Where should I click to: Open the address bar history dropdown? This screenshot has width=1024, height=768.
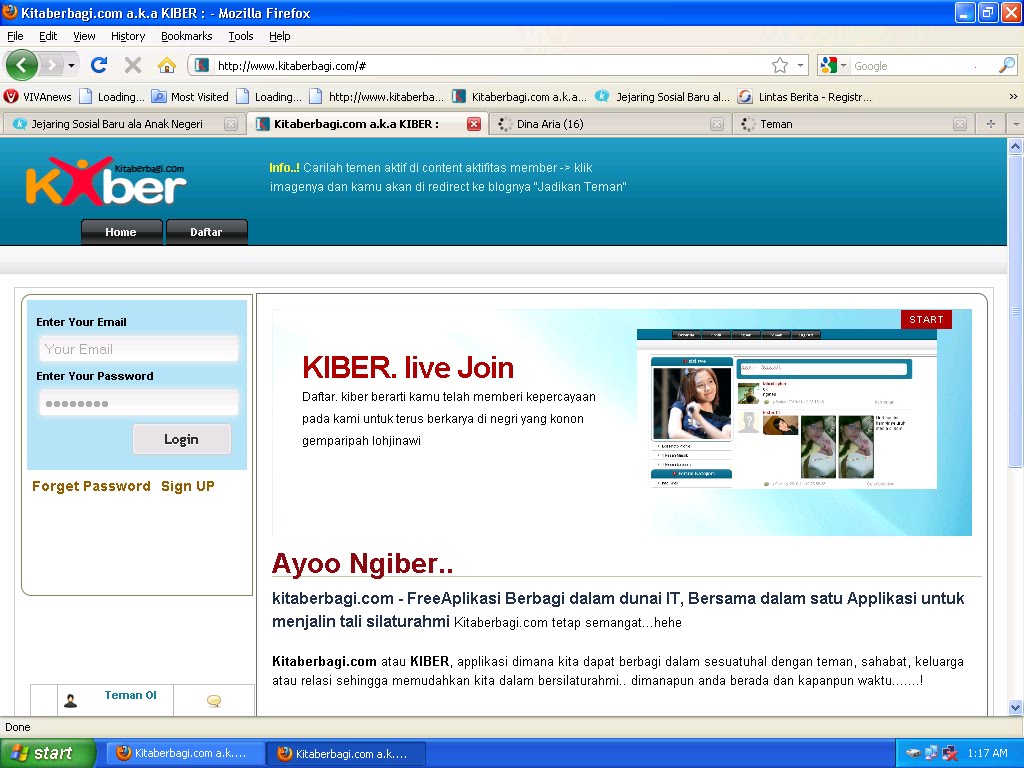800,65
